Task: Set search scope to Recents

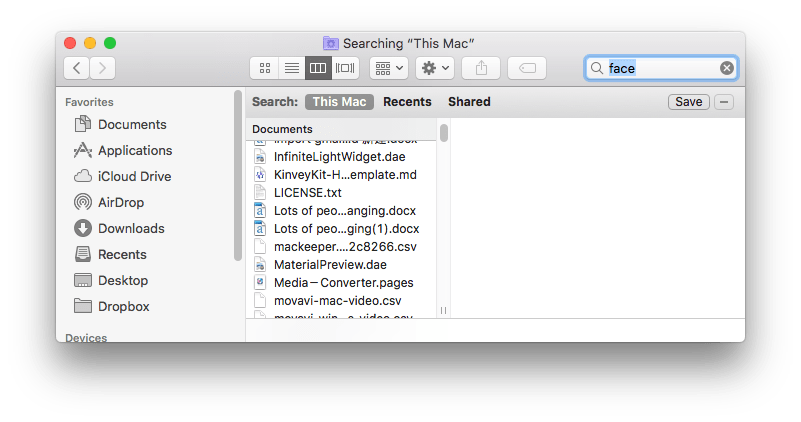Action: (407, 102)
